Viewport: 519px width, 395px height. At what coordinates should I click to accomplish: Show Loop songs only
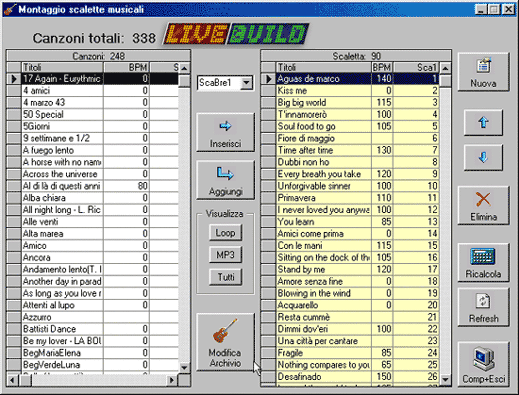(225, 232)
